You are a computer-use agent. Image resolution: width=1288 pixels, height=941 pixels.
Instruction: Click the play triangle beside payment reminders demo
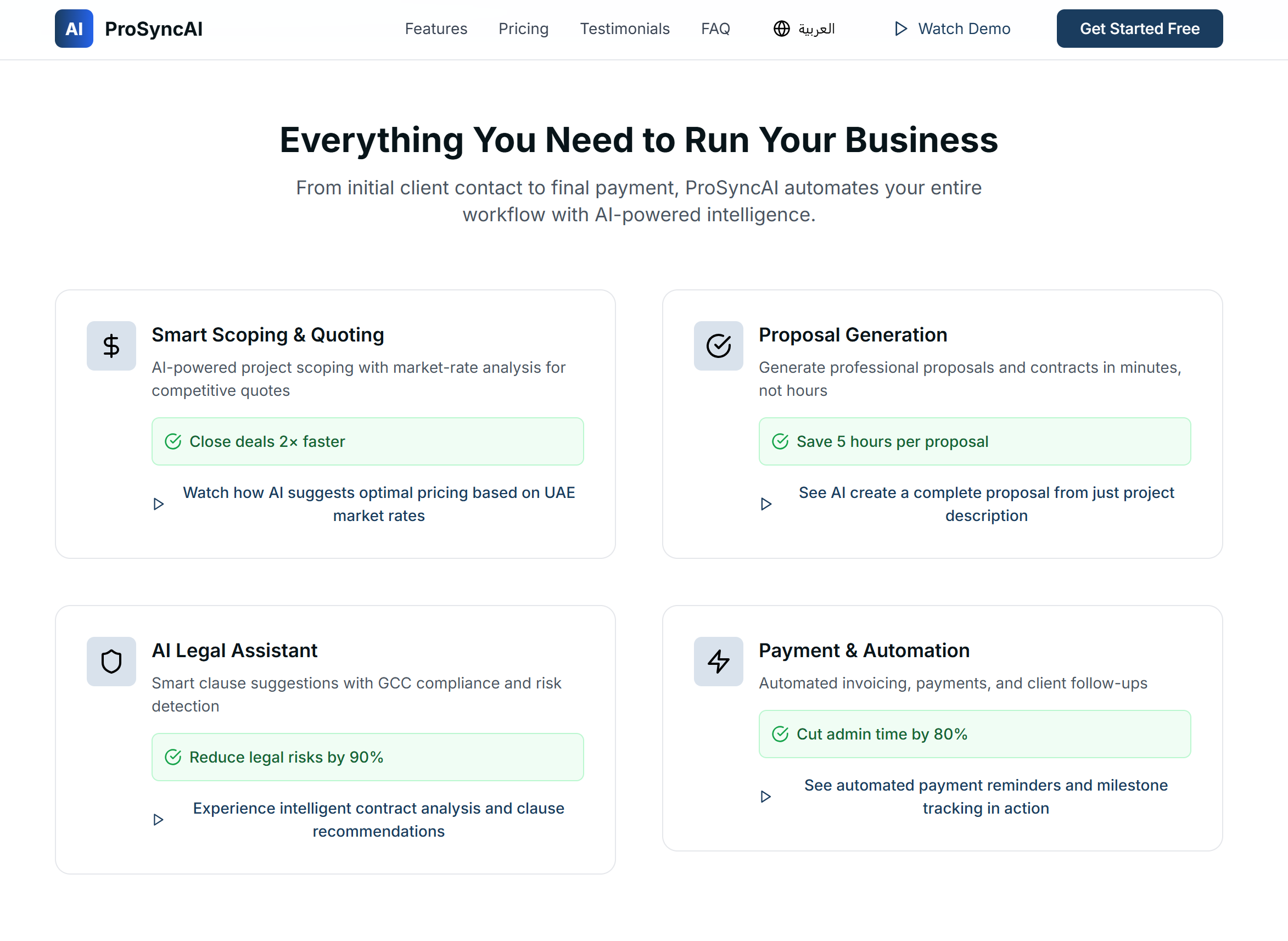click(x=766, y=796)
